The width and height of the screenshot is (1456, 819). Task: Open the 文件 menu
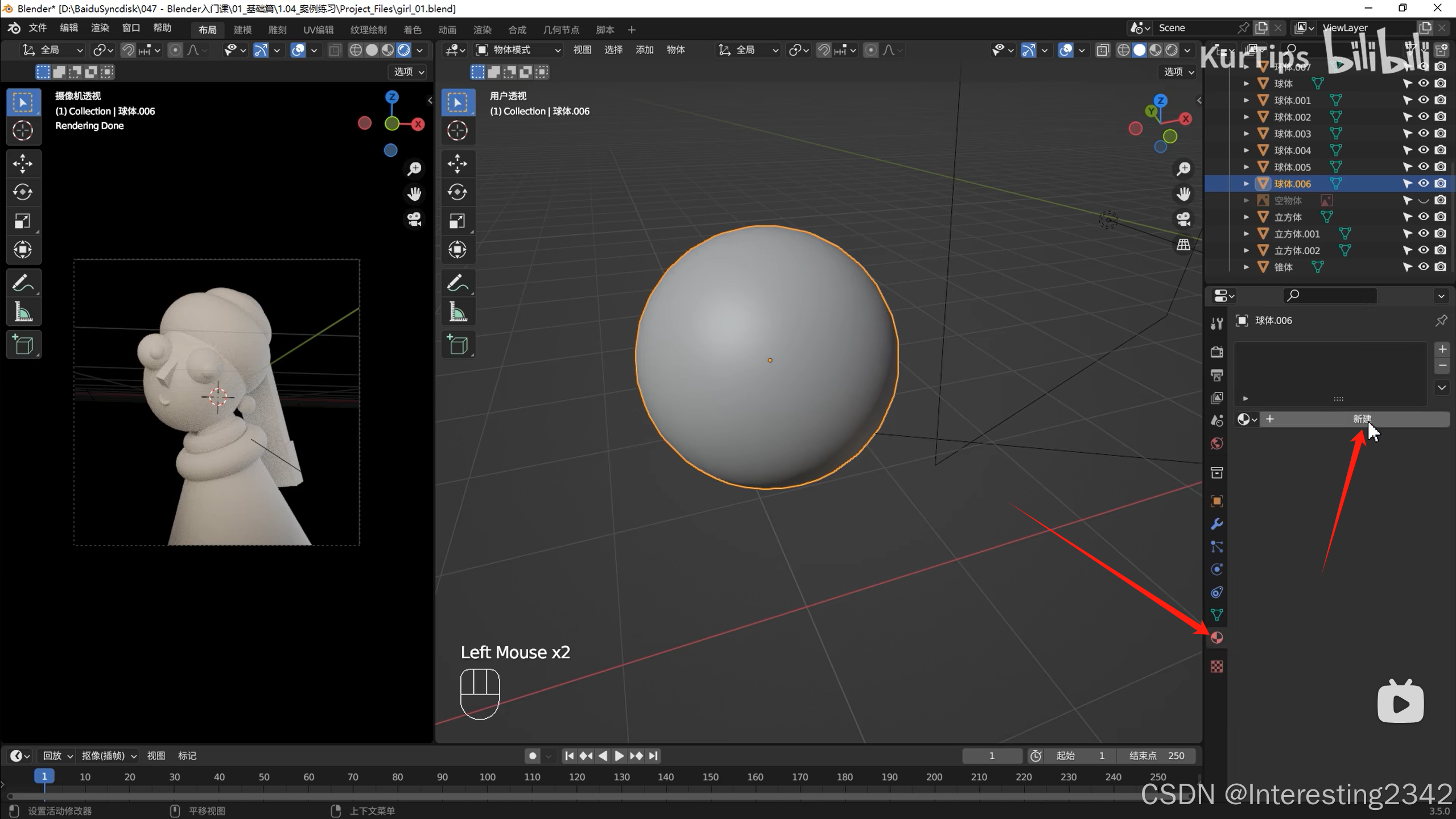point(38,28)
